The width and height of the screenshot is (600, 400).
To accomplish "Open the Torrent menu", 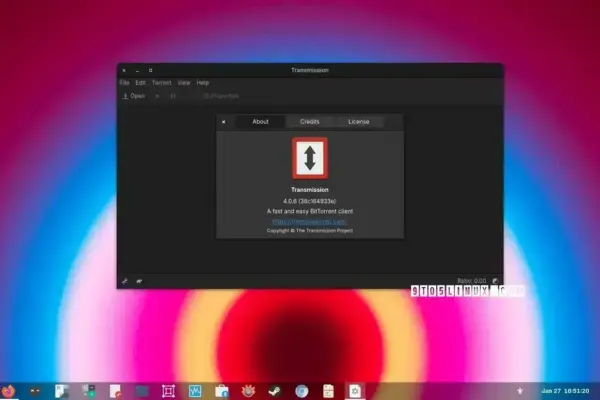I will 161,83.
